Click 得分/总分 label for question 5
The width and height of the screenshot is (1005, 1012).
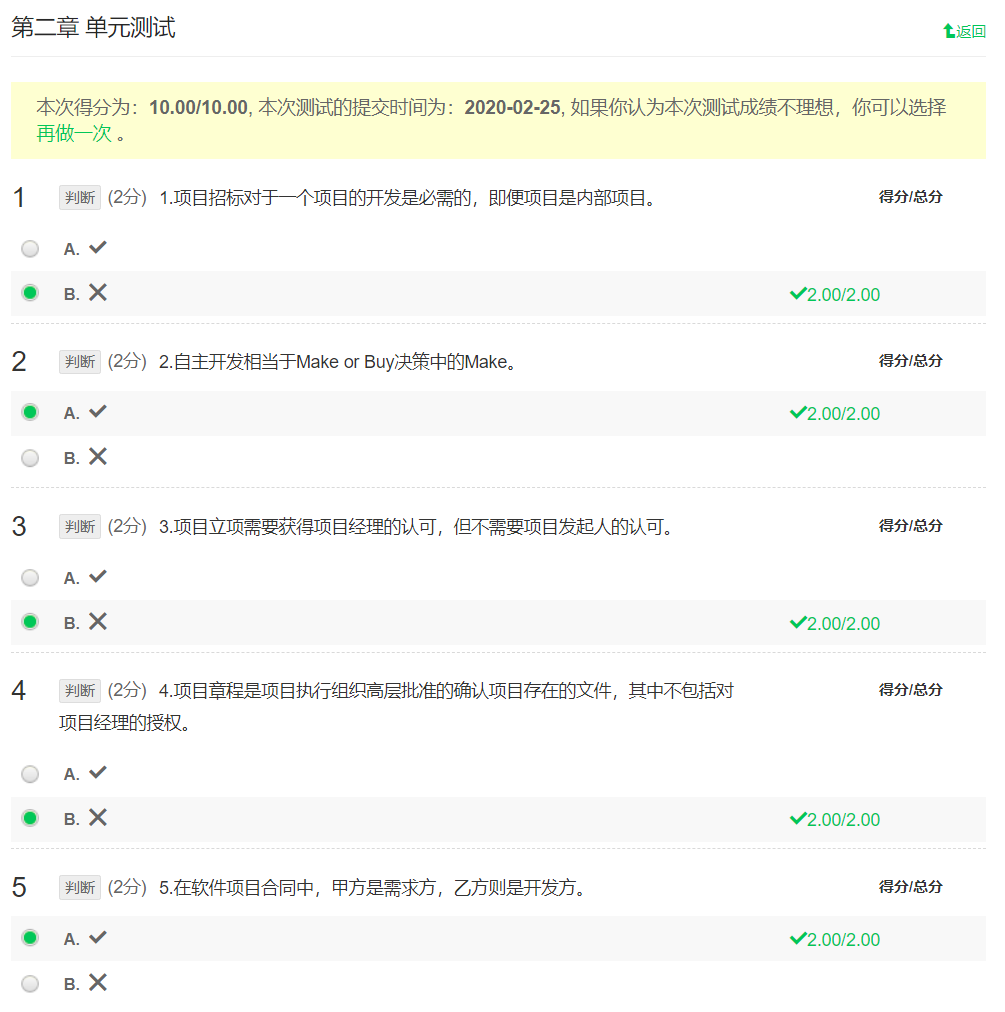point(910,887)
